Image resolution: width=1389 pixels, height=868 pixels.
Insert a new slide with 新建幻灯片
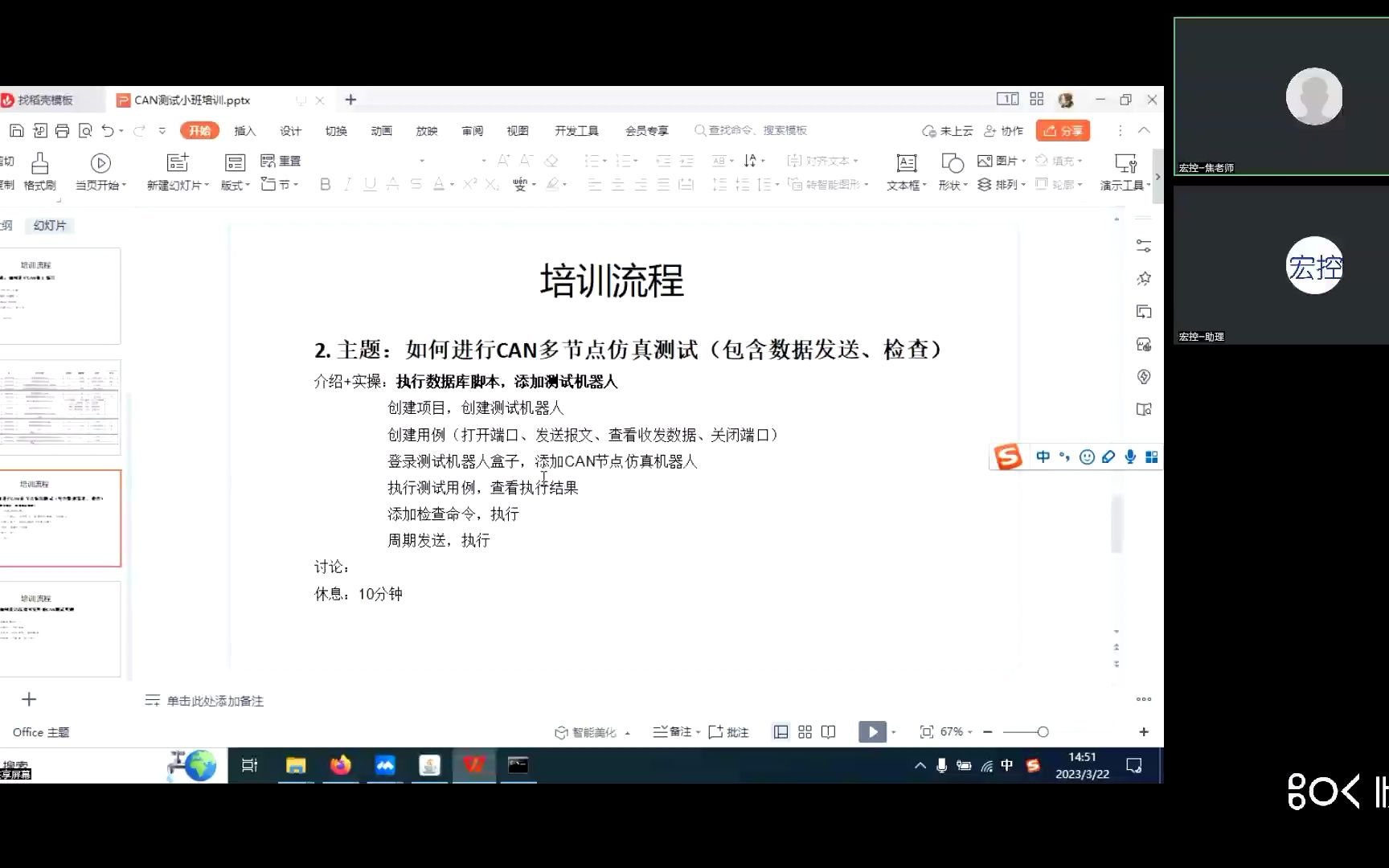tap(176, 171)
